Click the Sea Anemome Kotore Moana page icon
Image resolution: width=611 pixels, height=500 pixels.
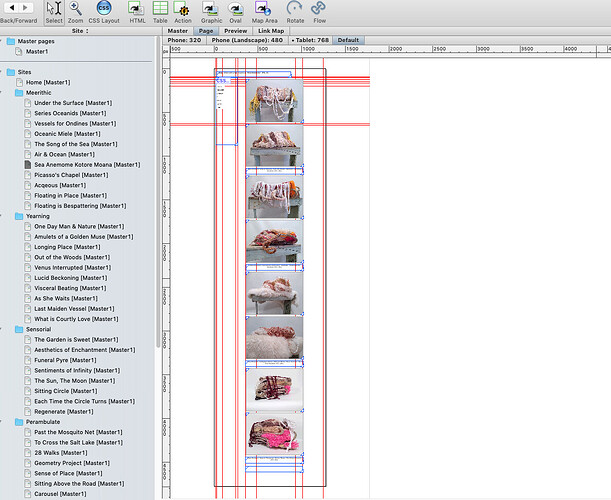click(27, 164)
